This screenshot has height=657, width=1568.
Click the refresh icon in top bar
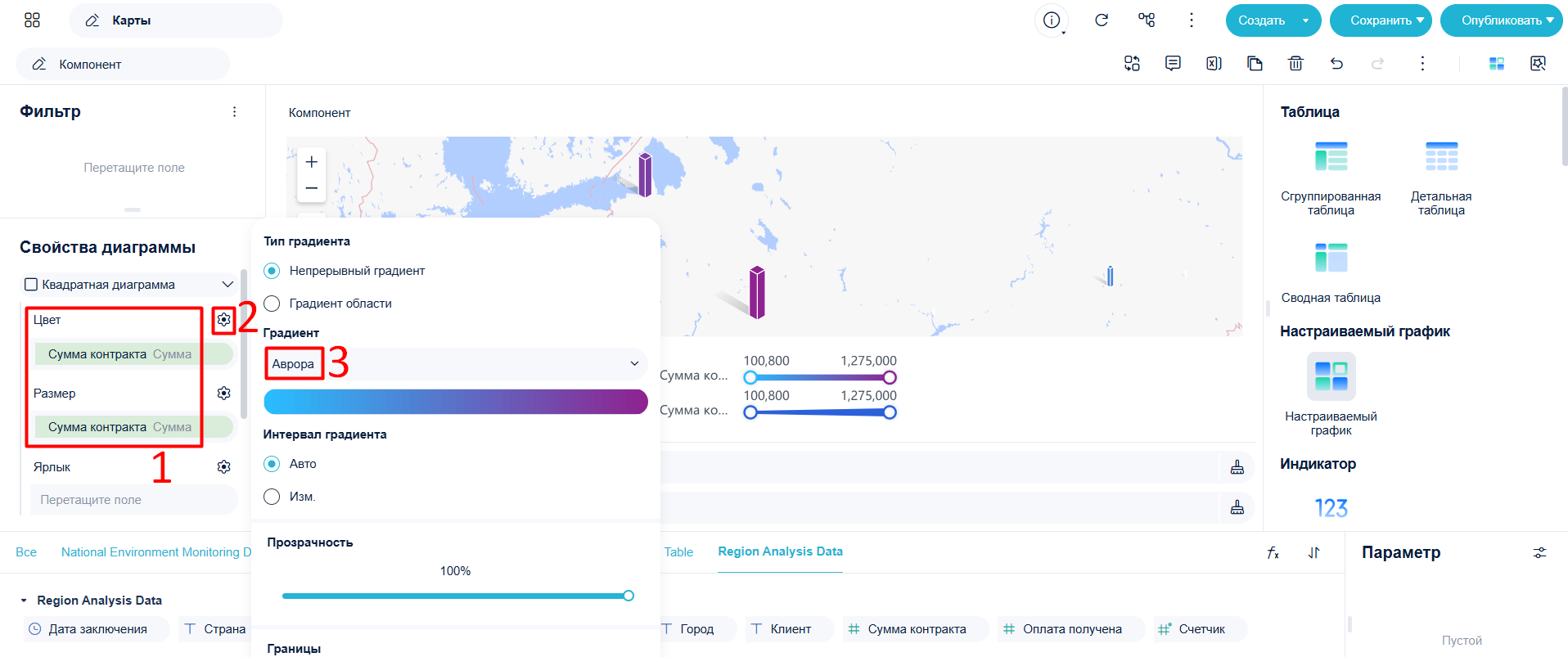click(1102, 20)
